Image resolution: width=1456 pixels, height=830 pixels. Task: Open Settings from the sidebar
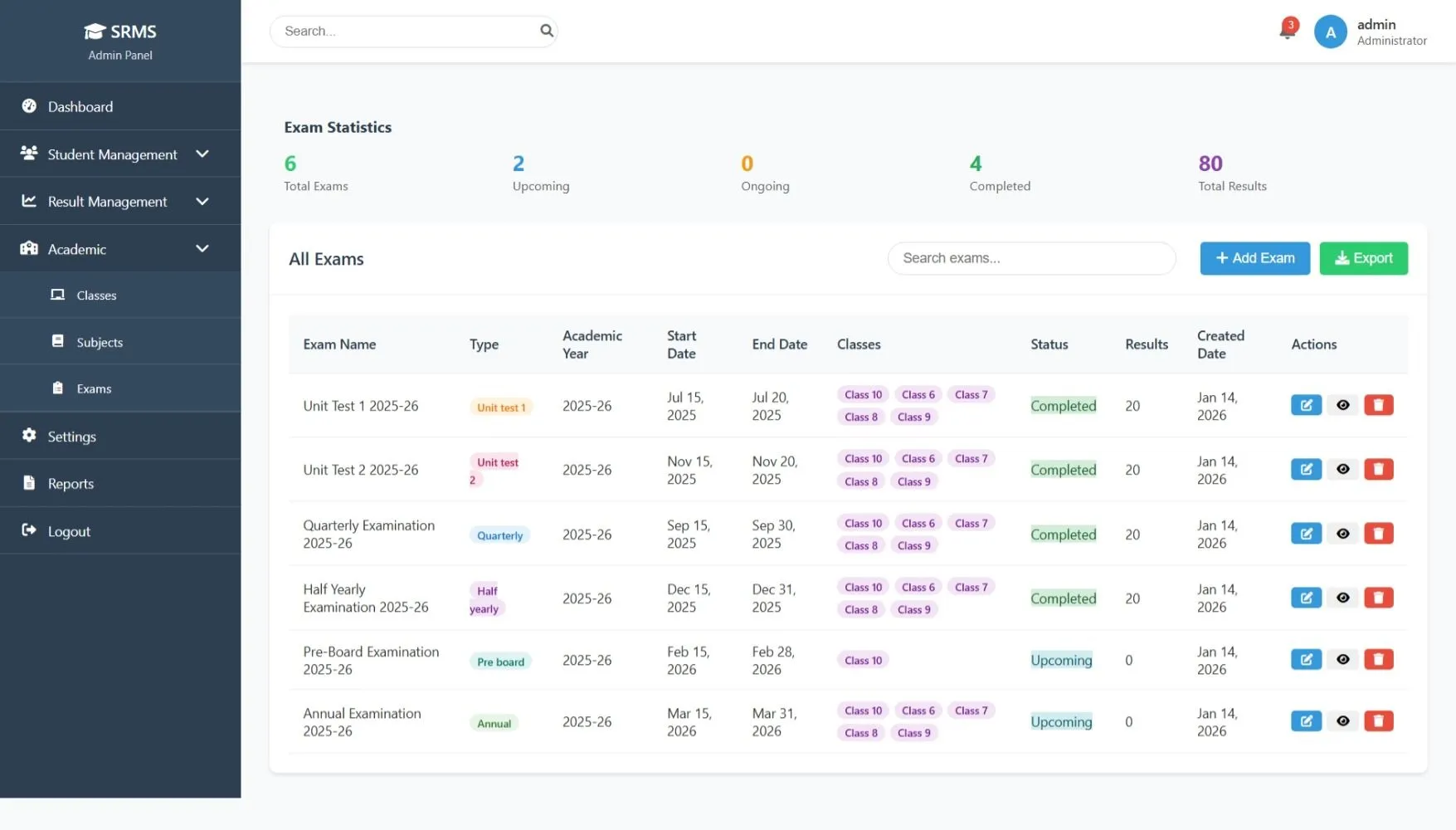click(x=71, y=436)
